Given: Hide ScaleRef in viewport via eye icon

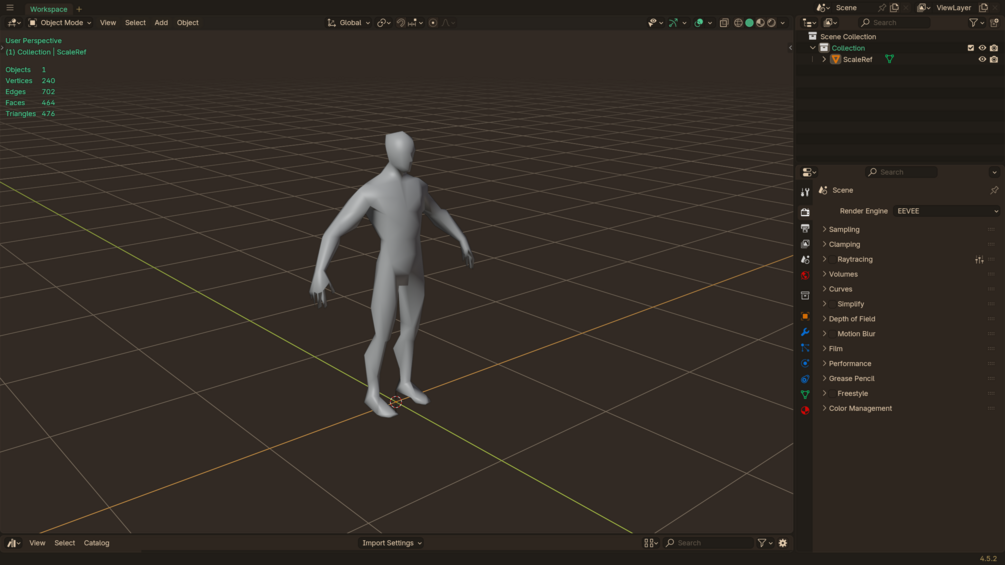Looking at the screenshot, I should pos(982,59).
